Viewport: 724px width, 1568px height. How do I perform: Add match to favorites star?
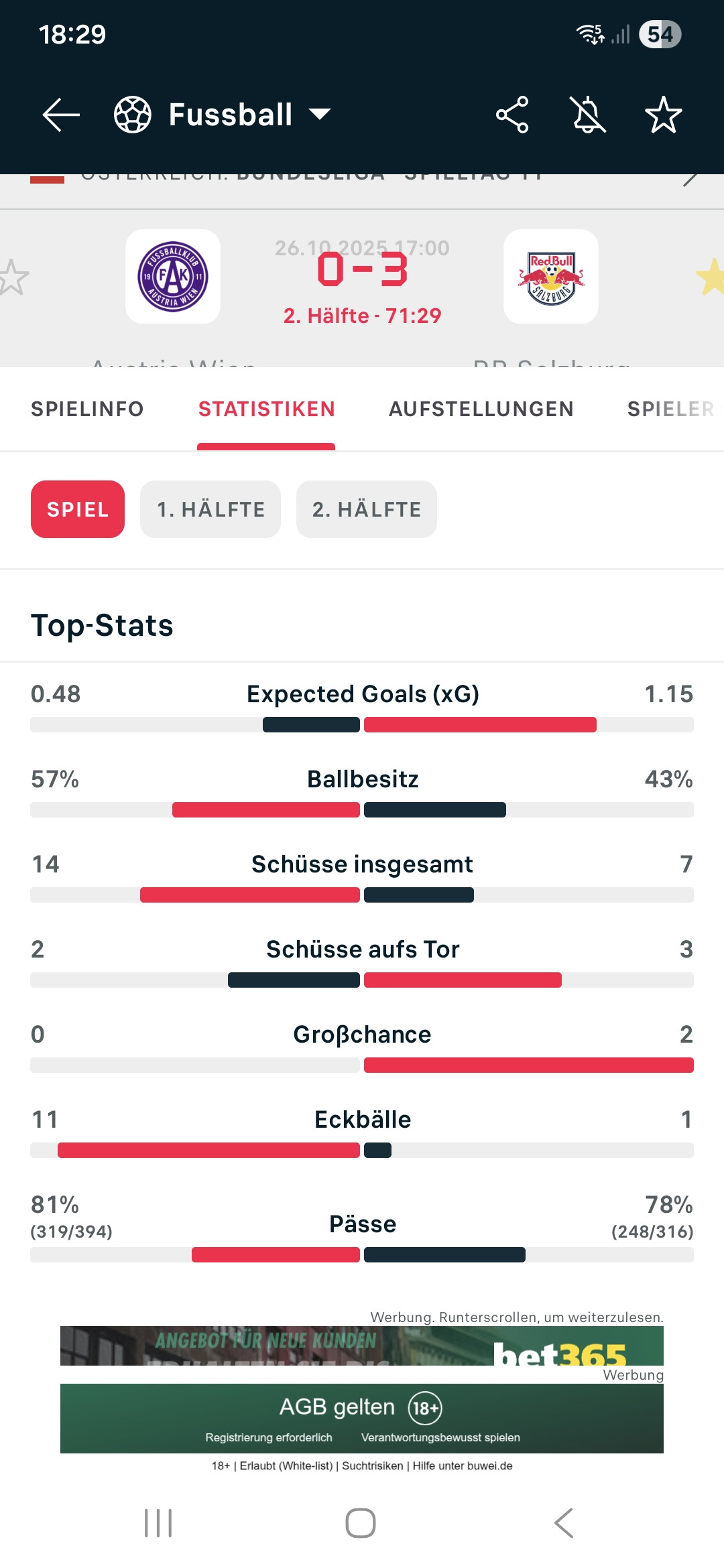663,115
